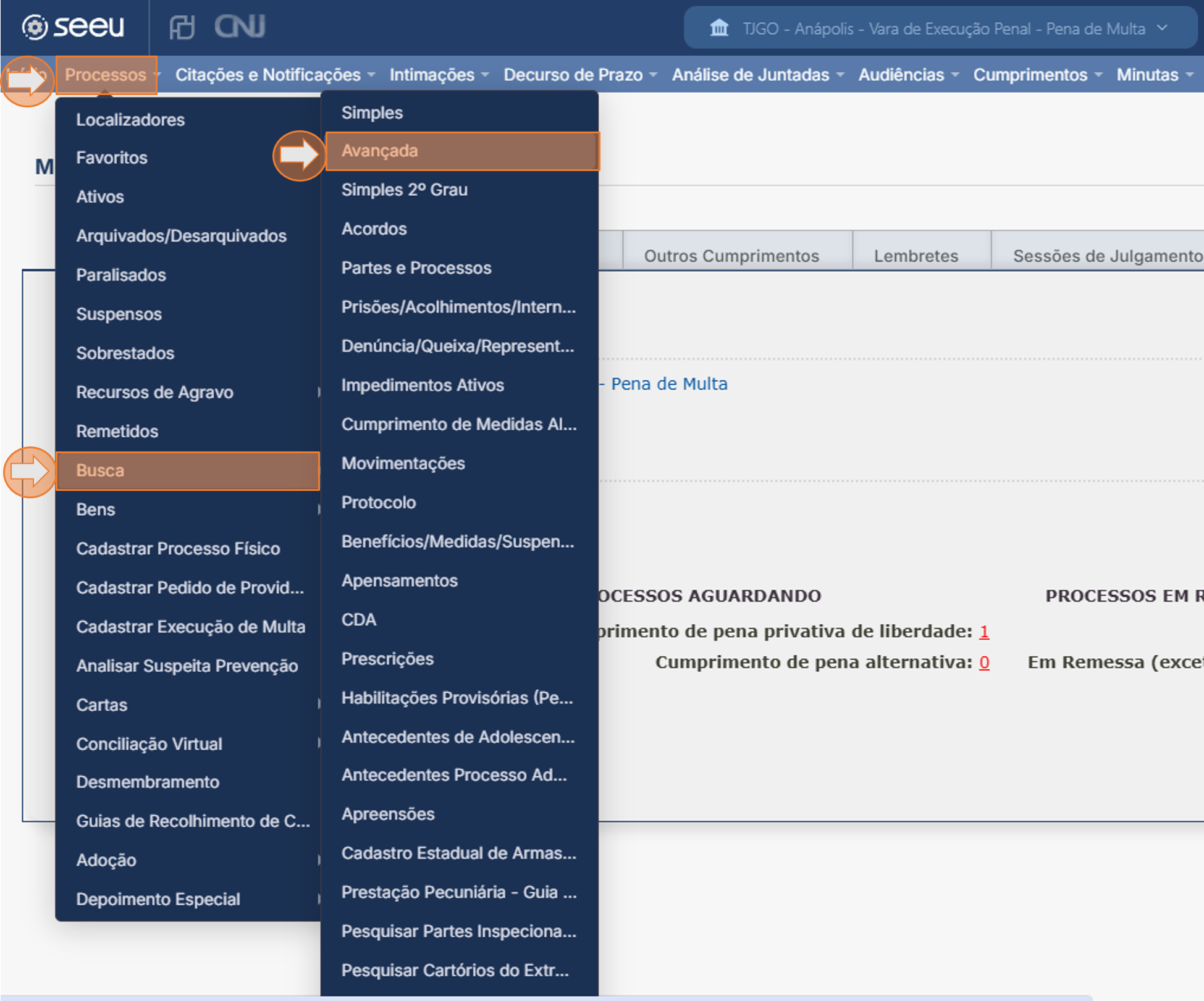Expand the court selector dropdown chevron

coord(1163,28)
